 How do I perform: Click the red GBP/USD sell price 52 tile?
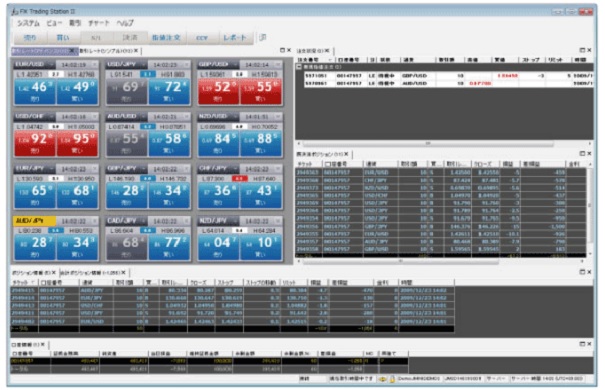tap(218, 92)
